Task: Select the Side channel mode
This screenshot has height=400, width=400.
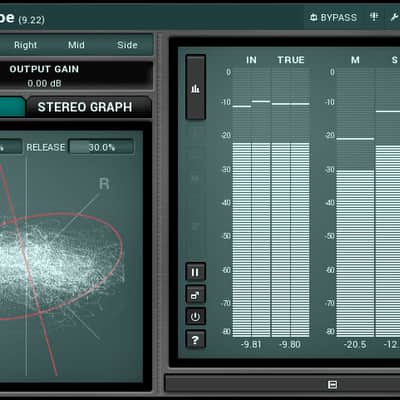Action: pyautogui.click(x=127, y=45)
